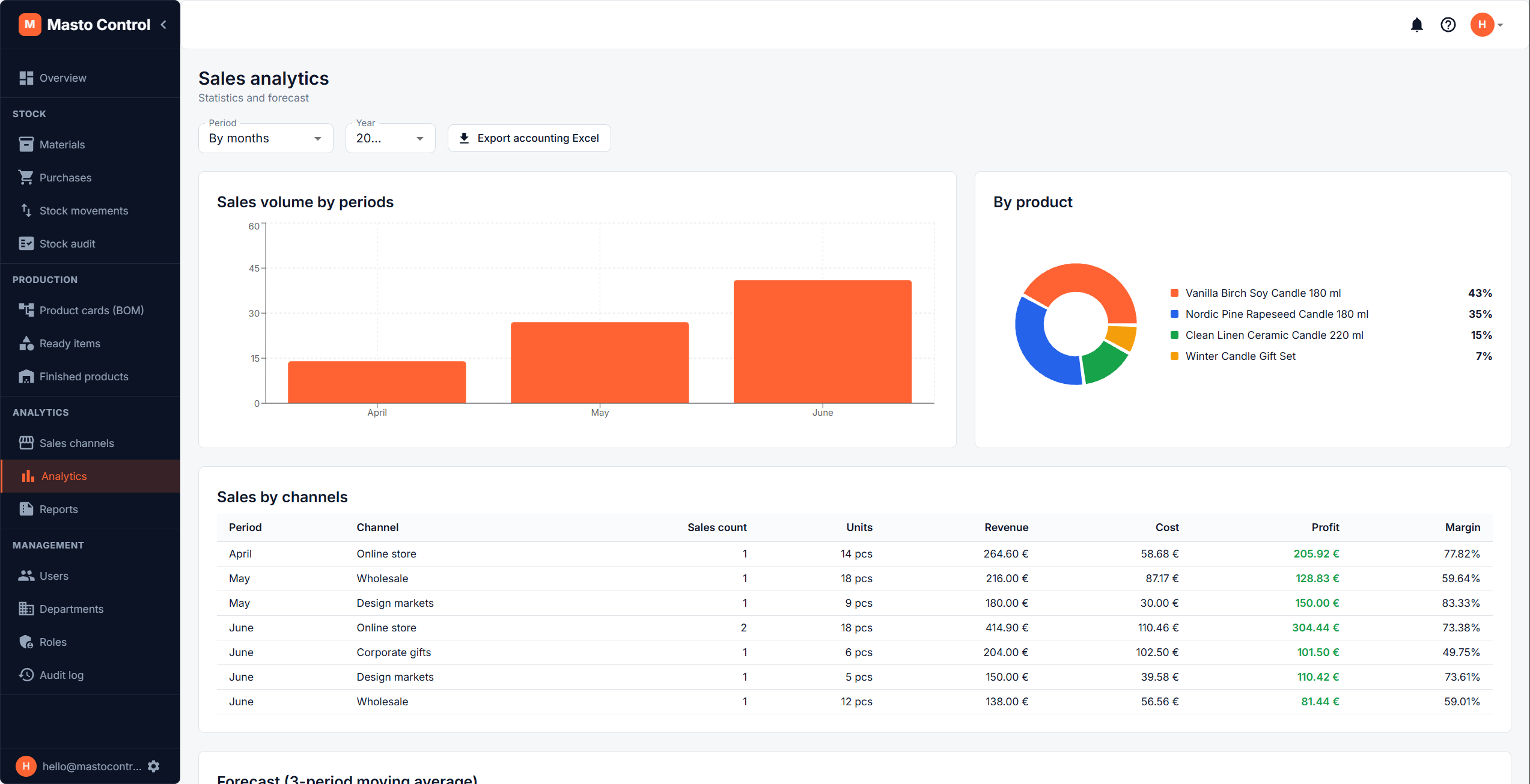Expand the user menu caret
Viewport: 1530px width, 784px height.
(x=1501, y=25)
